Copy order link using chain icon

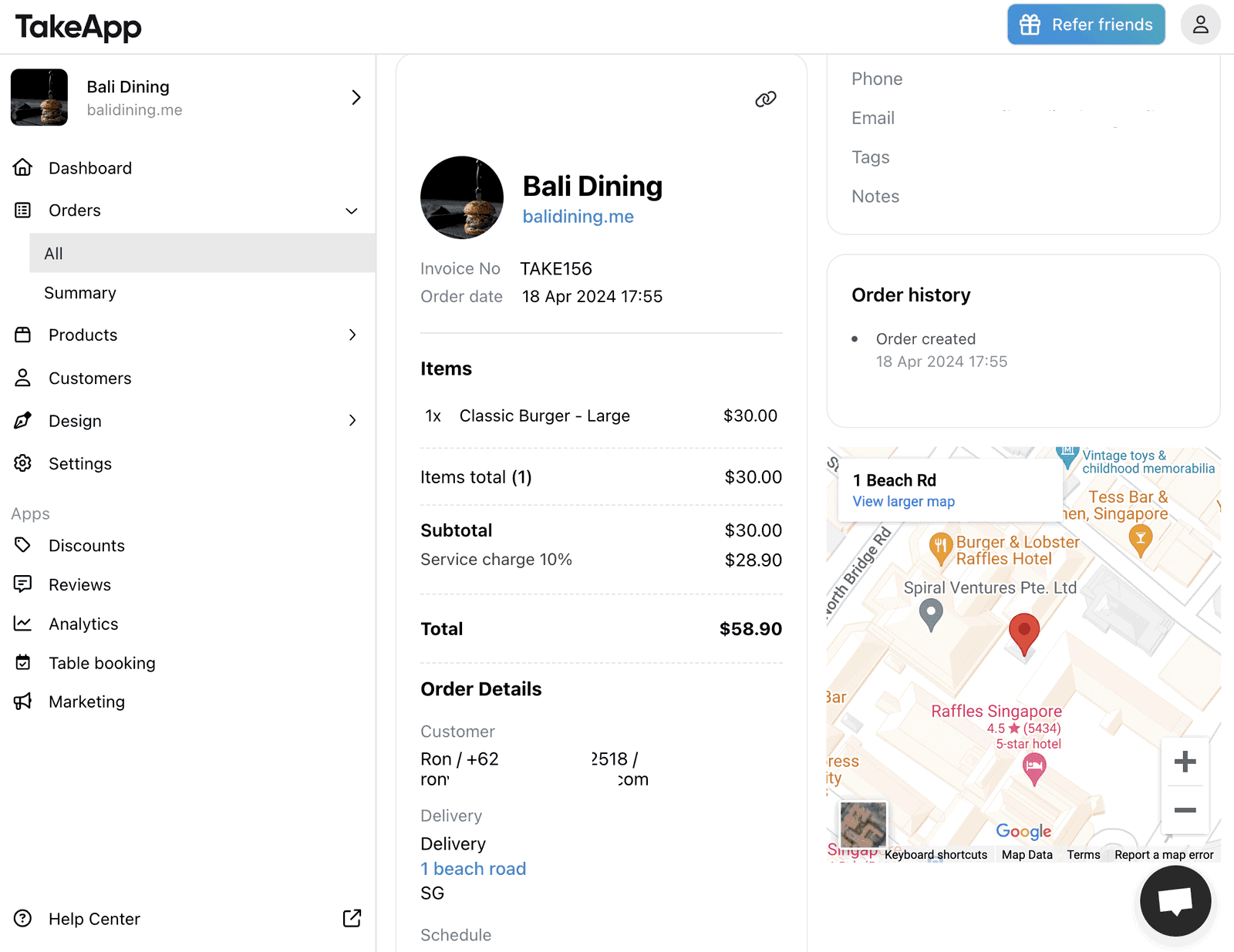(766, 99)
